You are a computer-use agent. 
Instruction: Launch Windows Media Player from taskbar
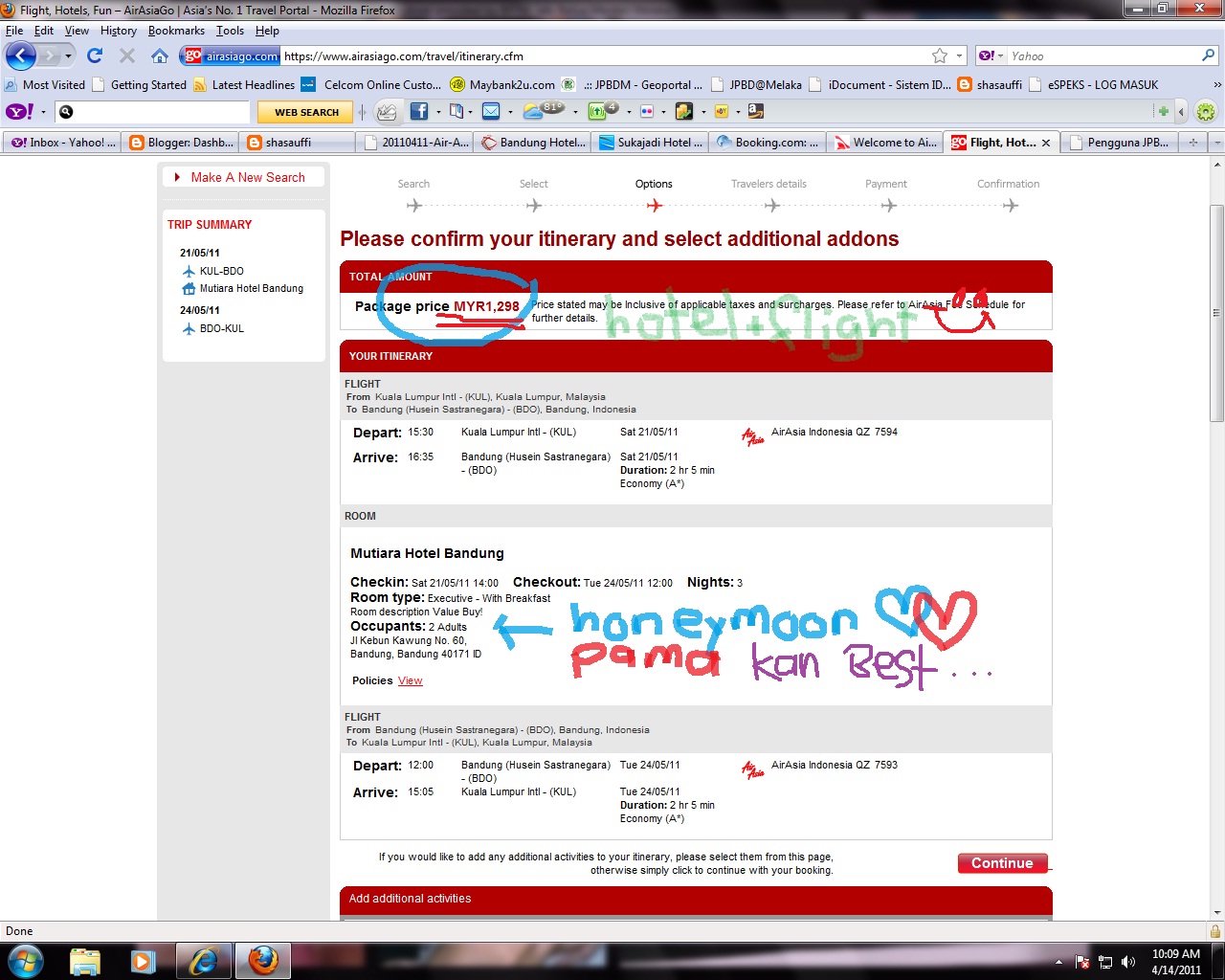coord(144,961)
